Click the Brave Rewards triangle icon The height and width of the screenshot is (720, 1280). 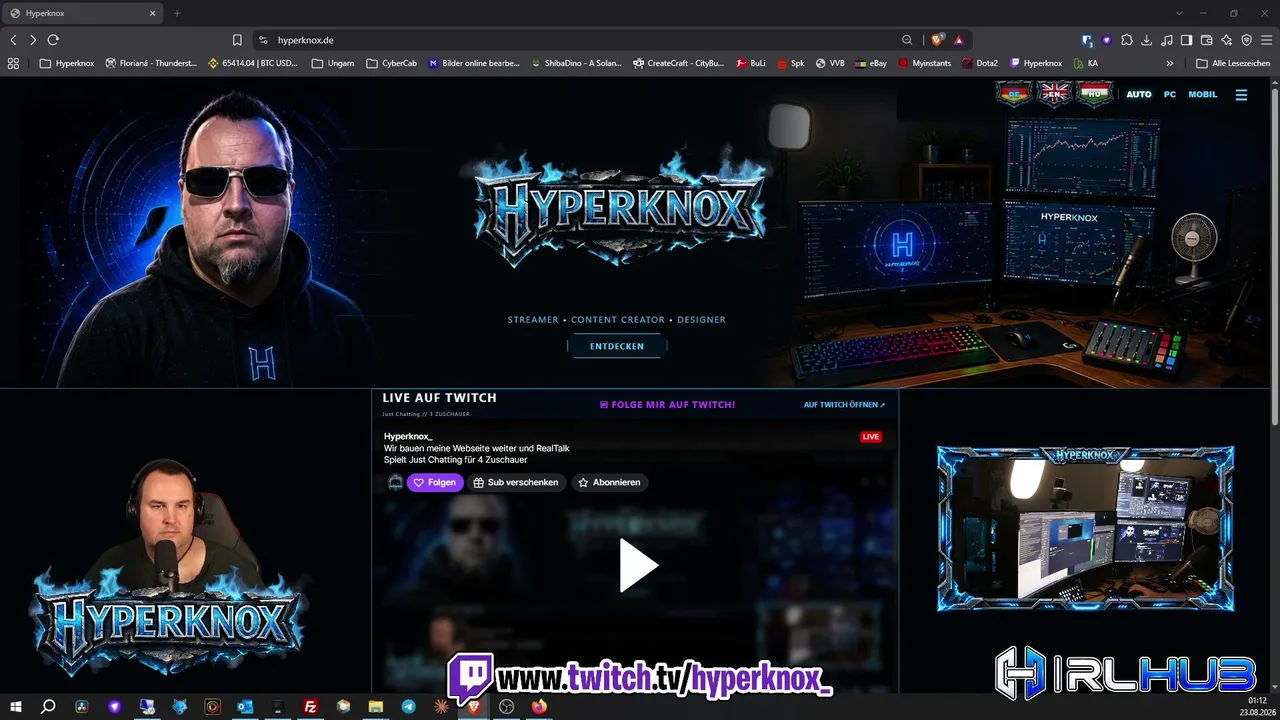959,40
